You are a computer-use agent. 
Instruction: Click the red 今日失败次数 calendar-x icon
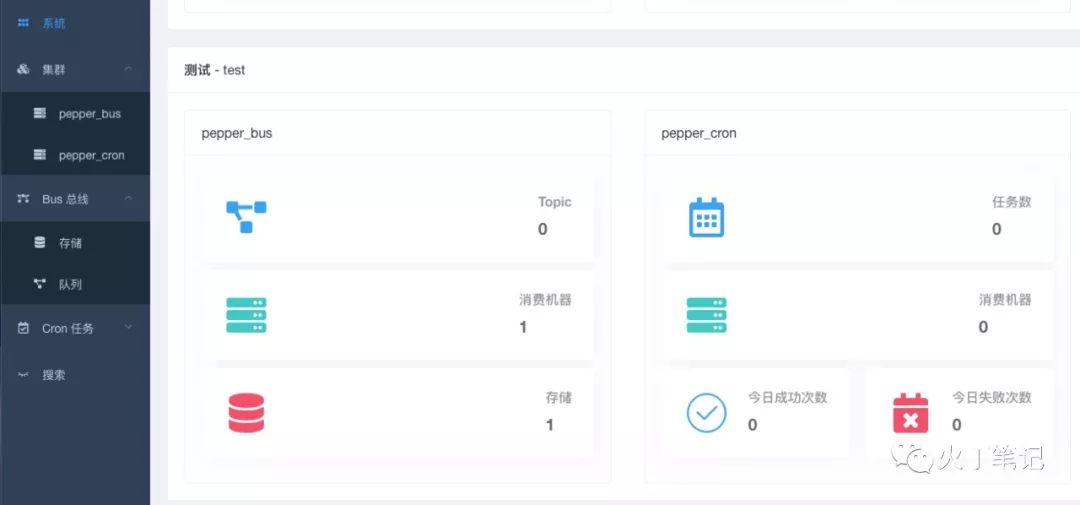(911, 413)
